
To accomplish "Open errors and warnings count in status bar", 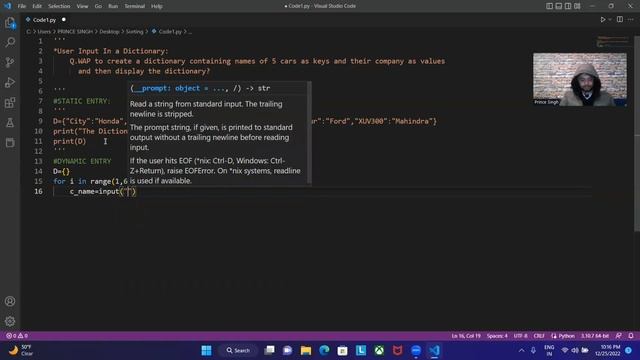I will pyautogui.click(x=17, y=336).
